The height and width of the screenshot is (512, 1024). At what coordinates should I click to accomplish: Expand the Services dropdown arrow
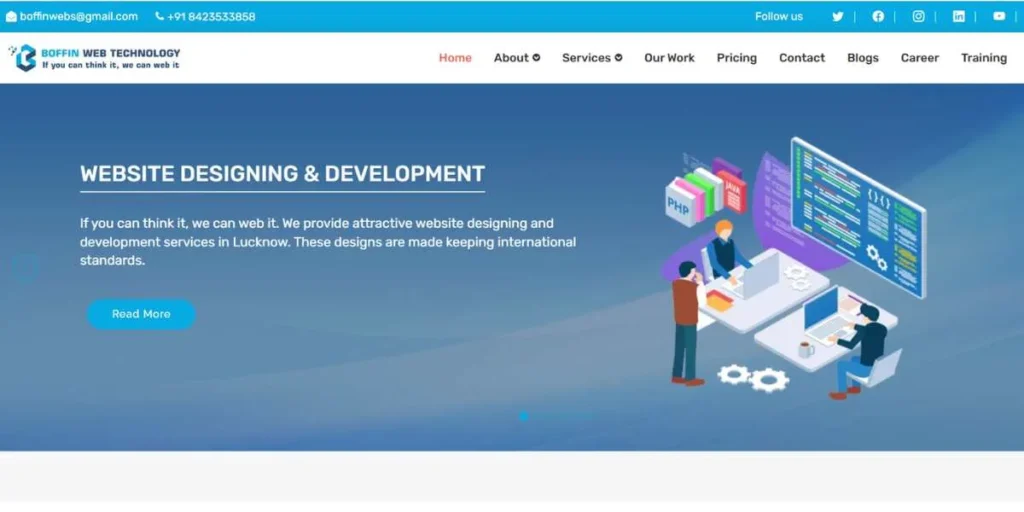click(x=618, y=57)
